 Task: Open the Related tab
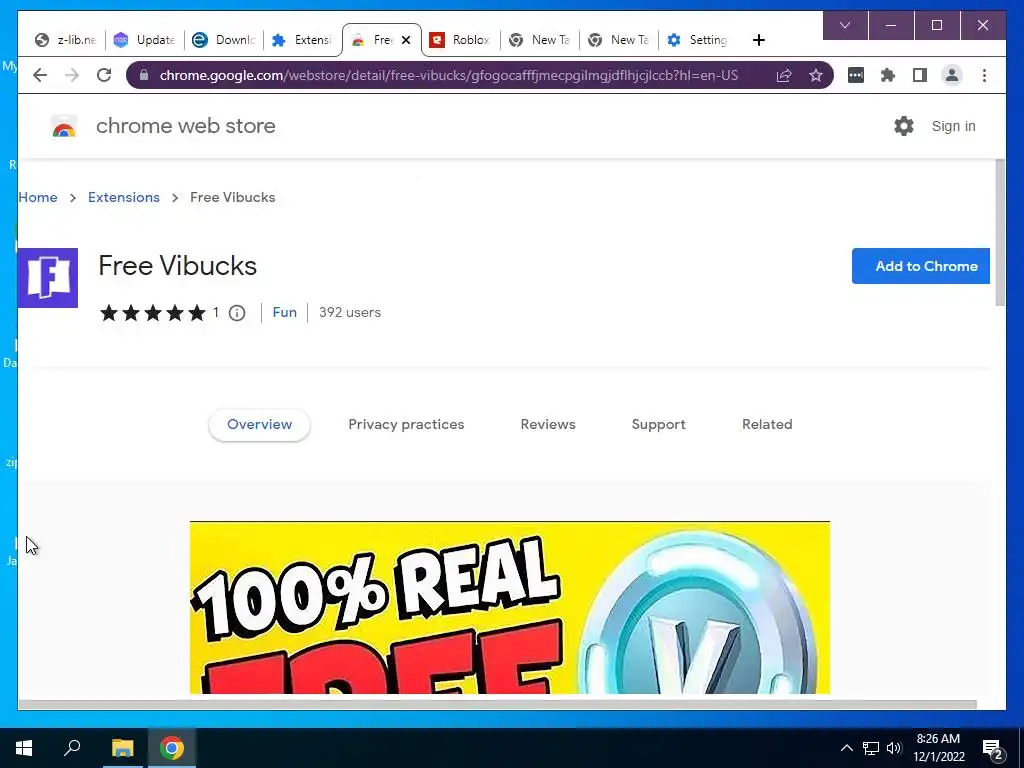(x=767, y=424)
